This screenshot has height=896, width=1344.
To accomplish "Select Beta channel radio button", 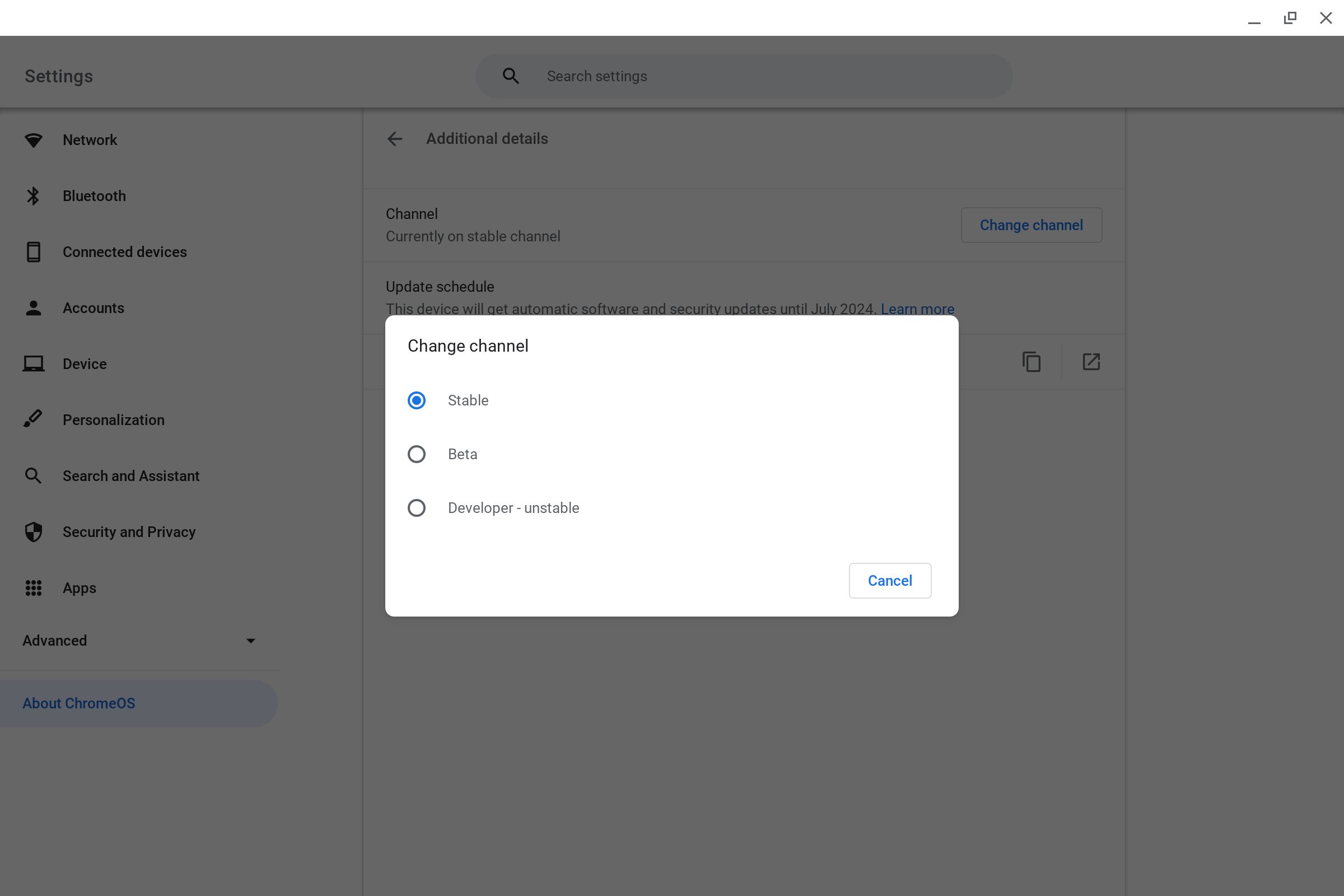I will click(417, 454).
